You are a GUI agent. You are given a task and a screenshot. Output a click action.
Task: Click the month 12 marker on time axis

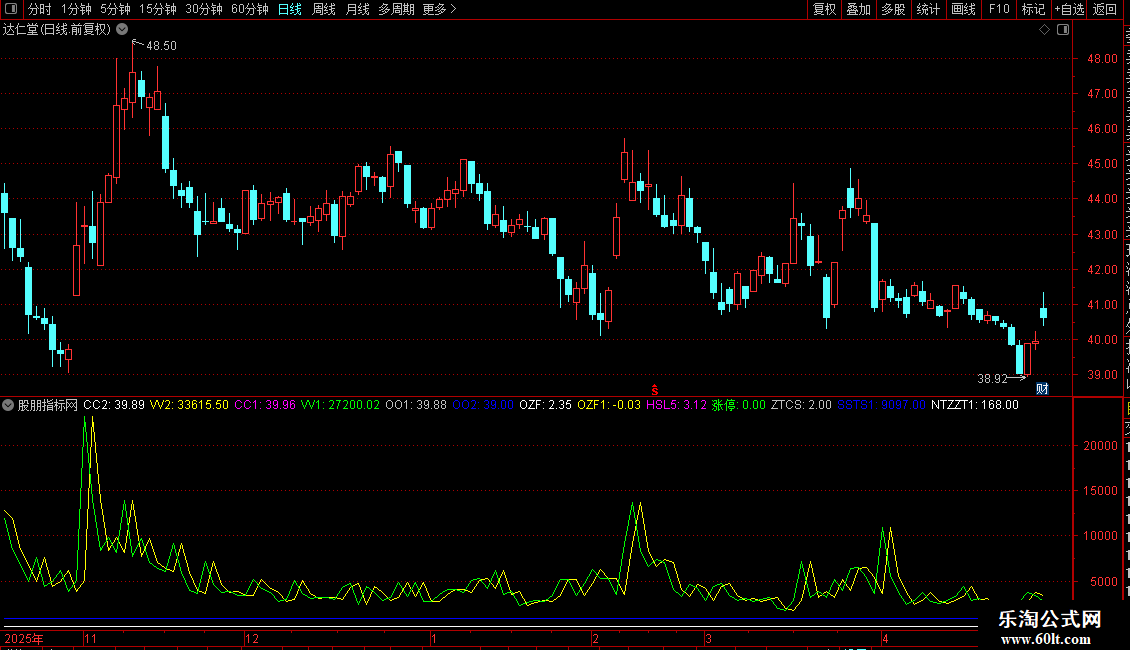(x=252, y=638)
